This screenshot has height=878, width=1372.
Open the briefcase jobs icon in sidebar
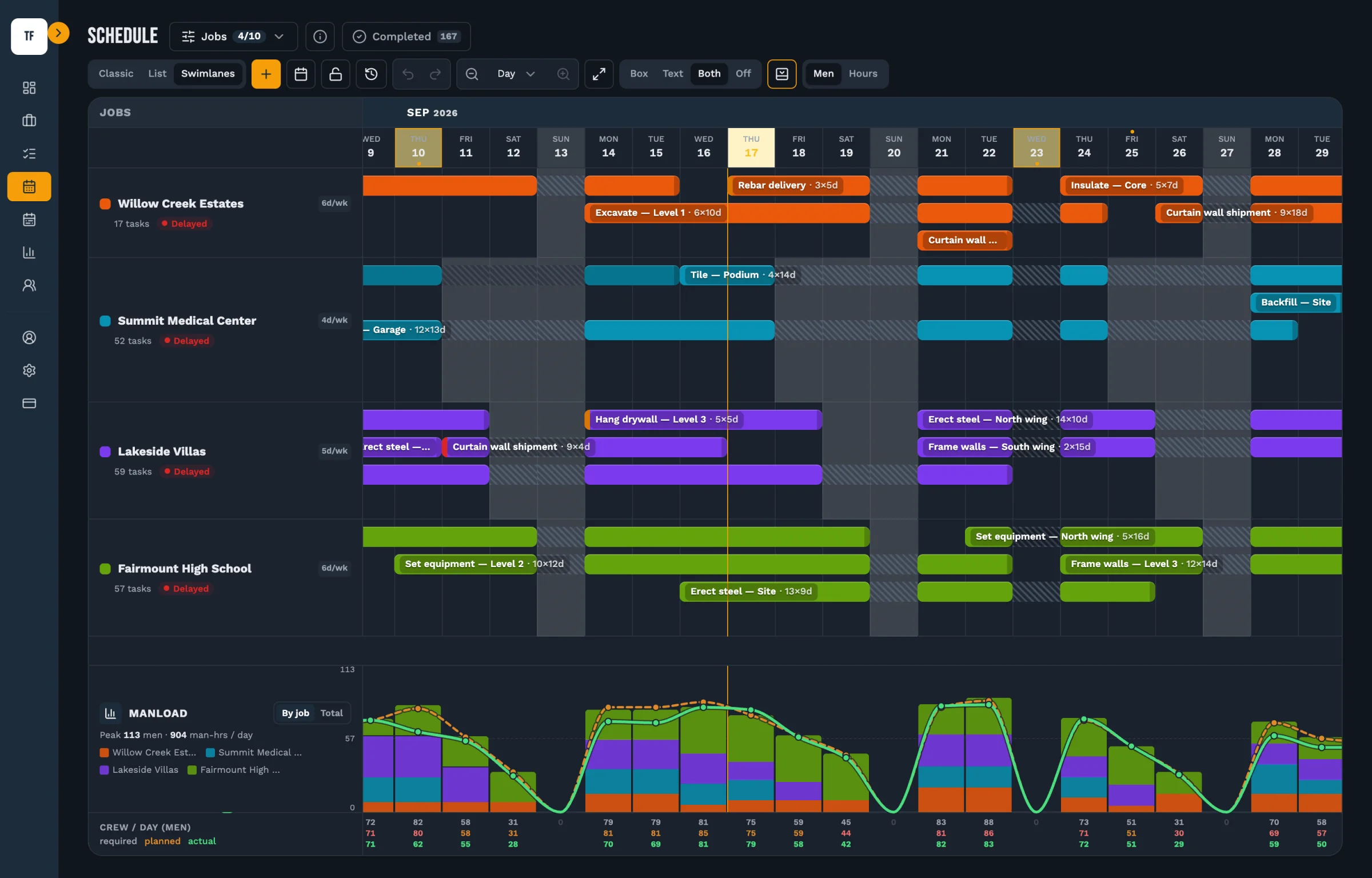(x=29, y=121)
